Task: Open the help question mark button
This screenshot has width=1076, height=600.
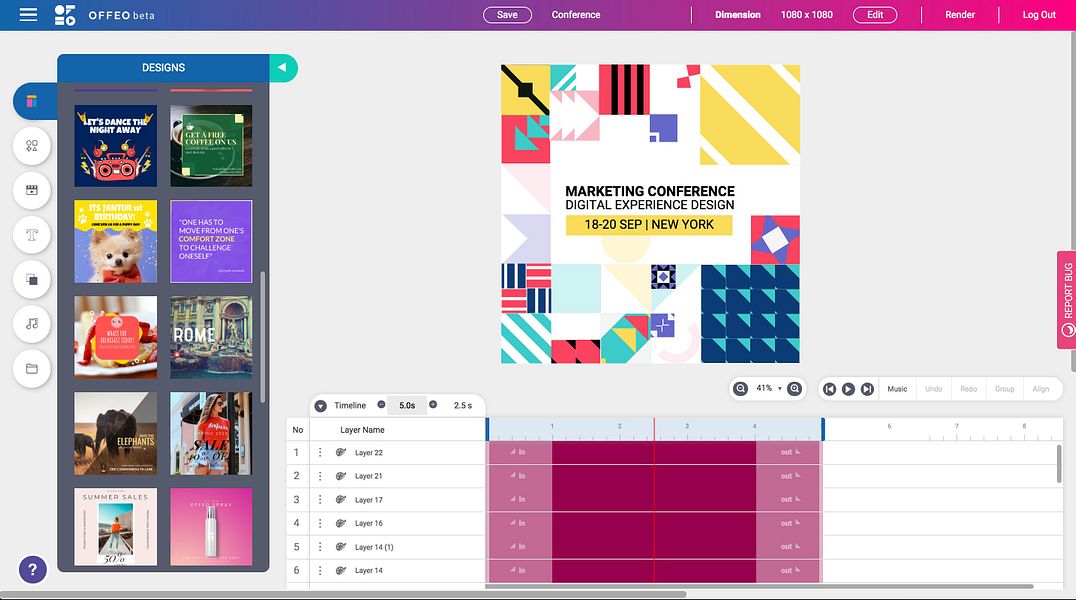Action: click(x=32, y=569)
